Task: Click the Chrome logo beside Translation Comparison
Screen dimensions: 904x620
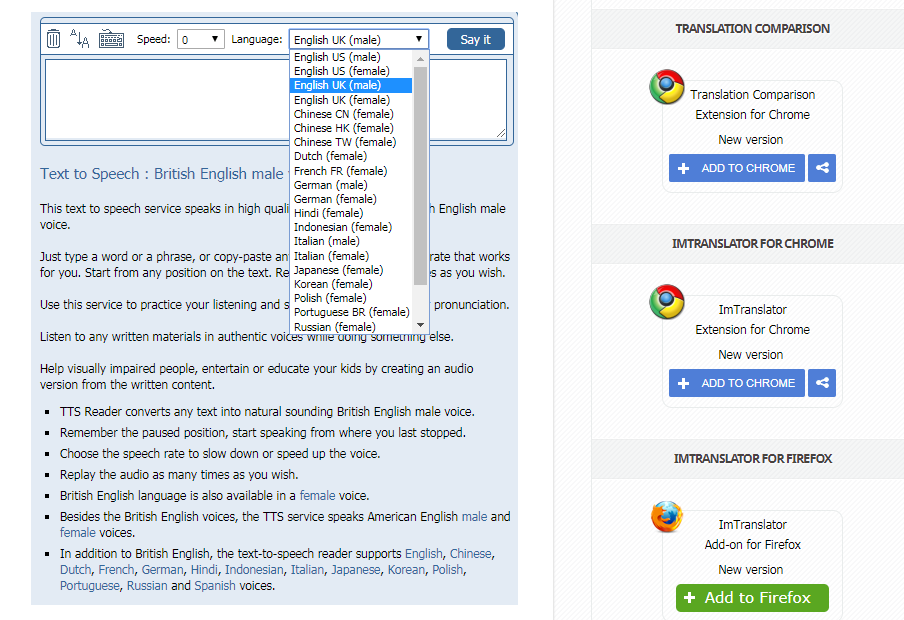Action: point(666,87)
